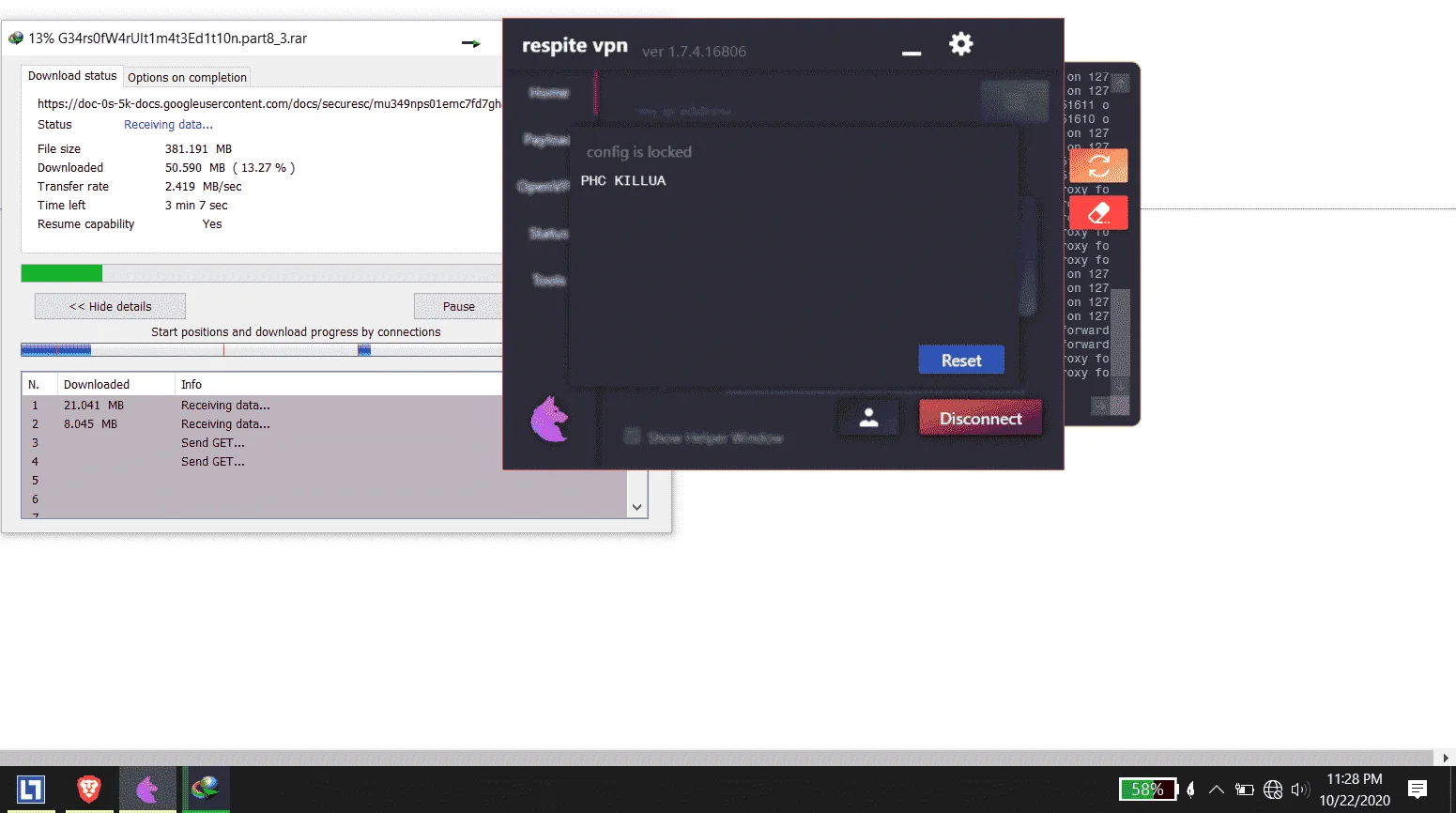Click the 2.419 MB/sec transfer rate

pos(204,187)
